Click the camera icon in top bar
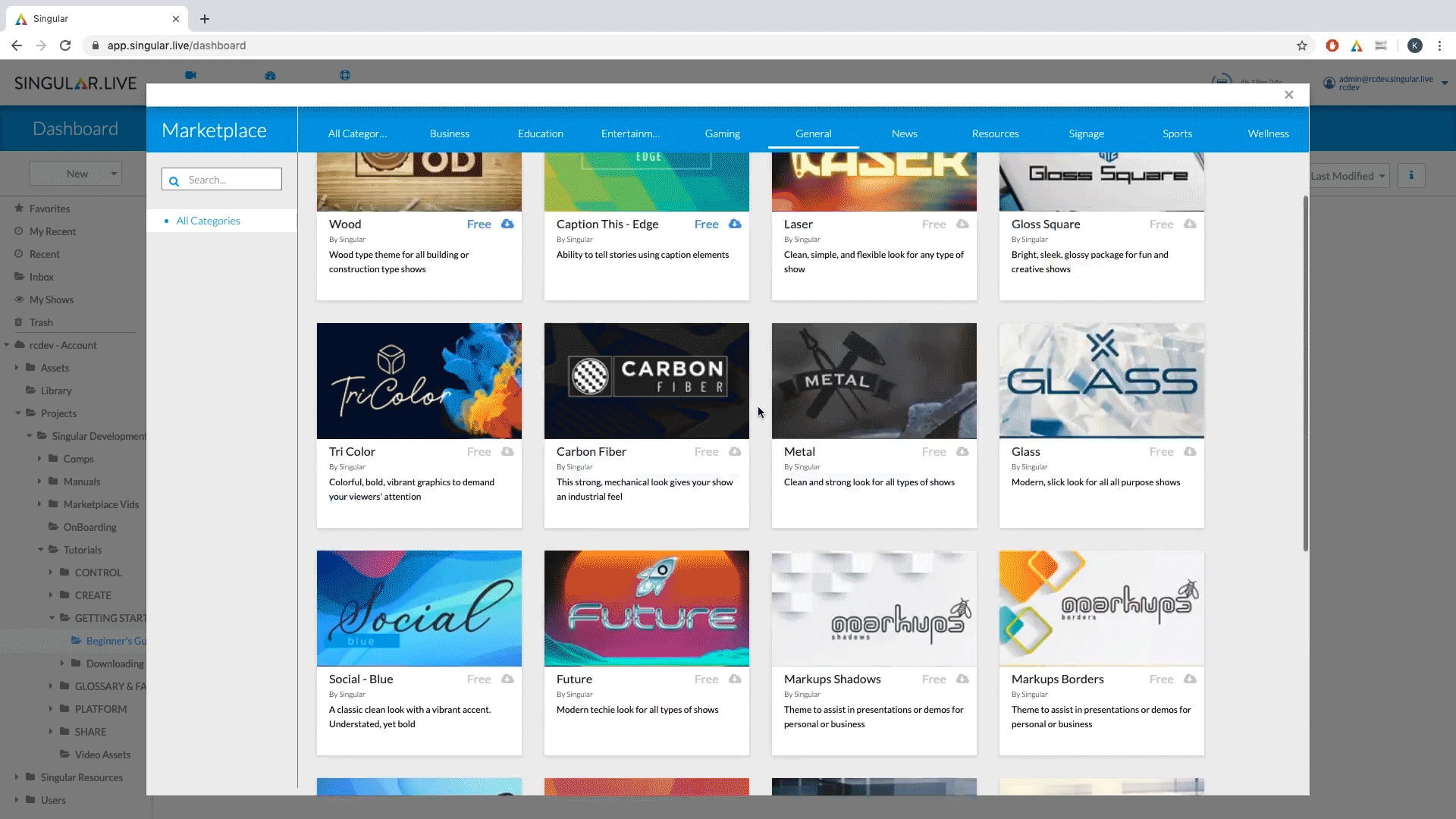Image resolution: width=1456 pixels, height=819 pixels. (190, 75)
